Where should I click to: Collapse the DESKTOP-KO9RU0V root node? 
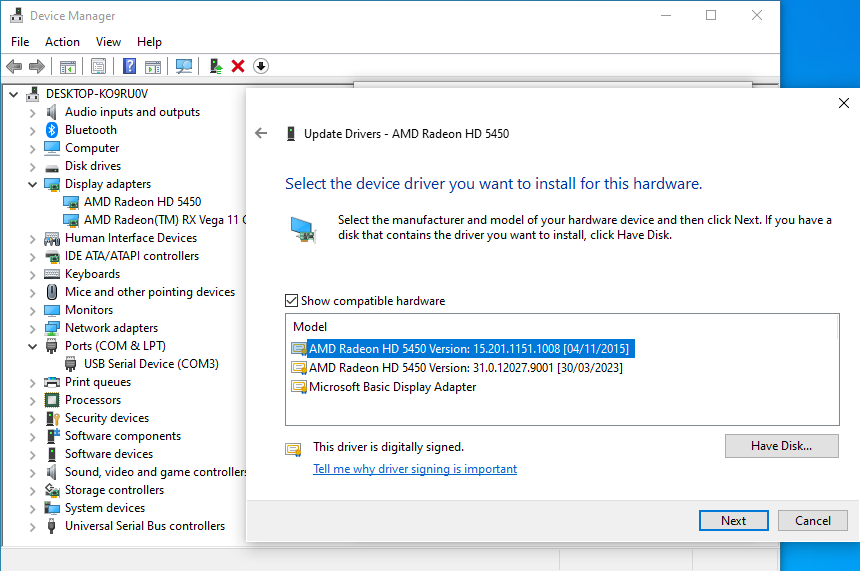[x=13, y=94]
